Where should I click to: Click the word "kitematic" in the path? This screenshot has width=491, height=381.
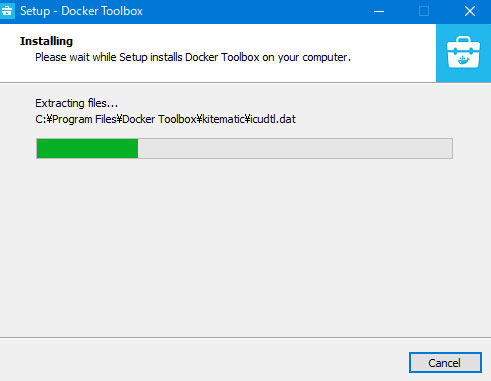pyautogui.click(x=224, y=119)
